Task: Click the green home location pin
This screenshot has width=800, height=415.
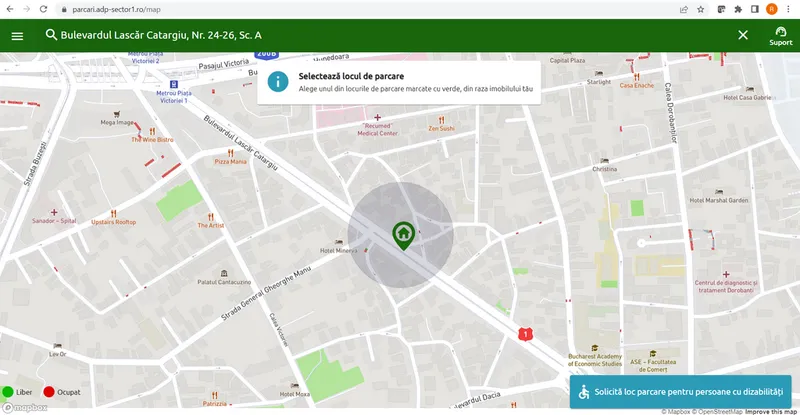Action: 402,235
